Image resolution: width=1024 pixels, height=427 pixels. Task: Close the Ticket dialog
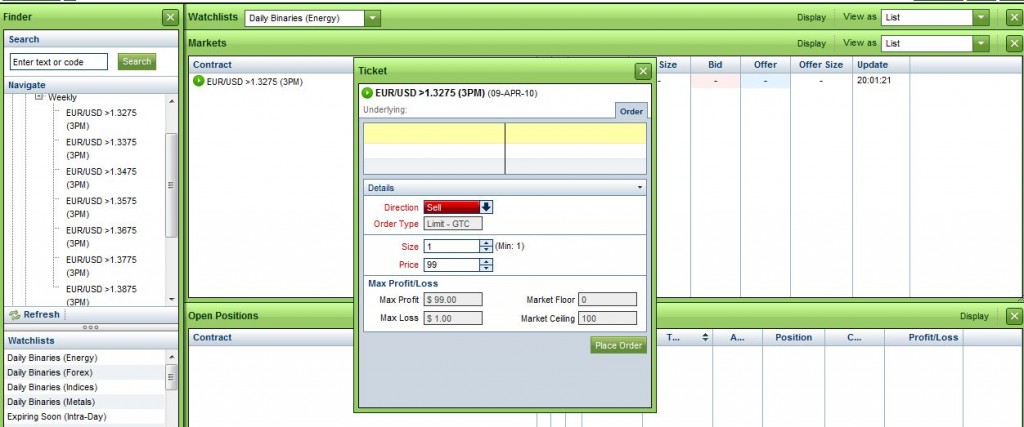[642, 71]
